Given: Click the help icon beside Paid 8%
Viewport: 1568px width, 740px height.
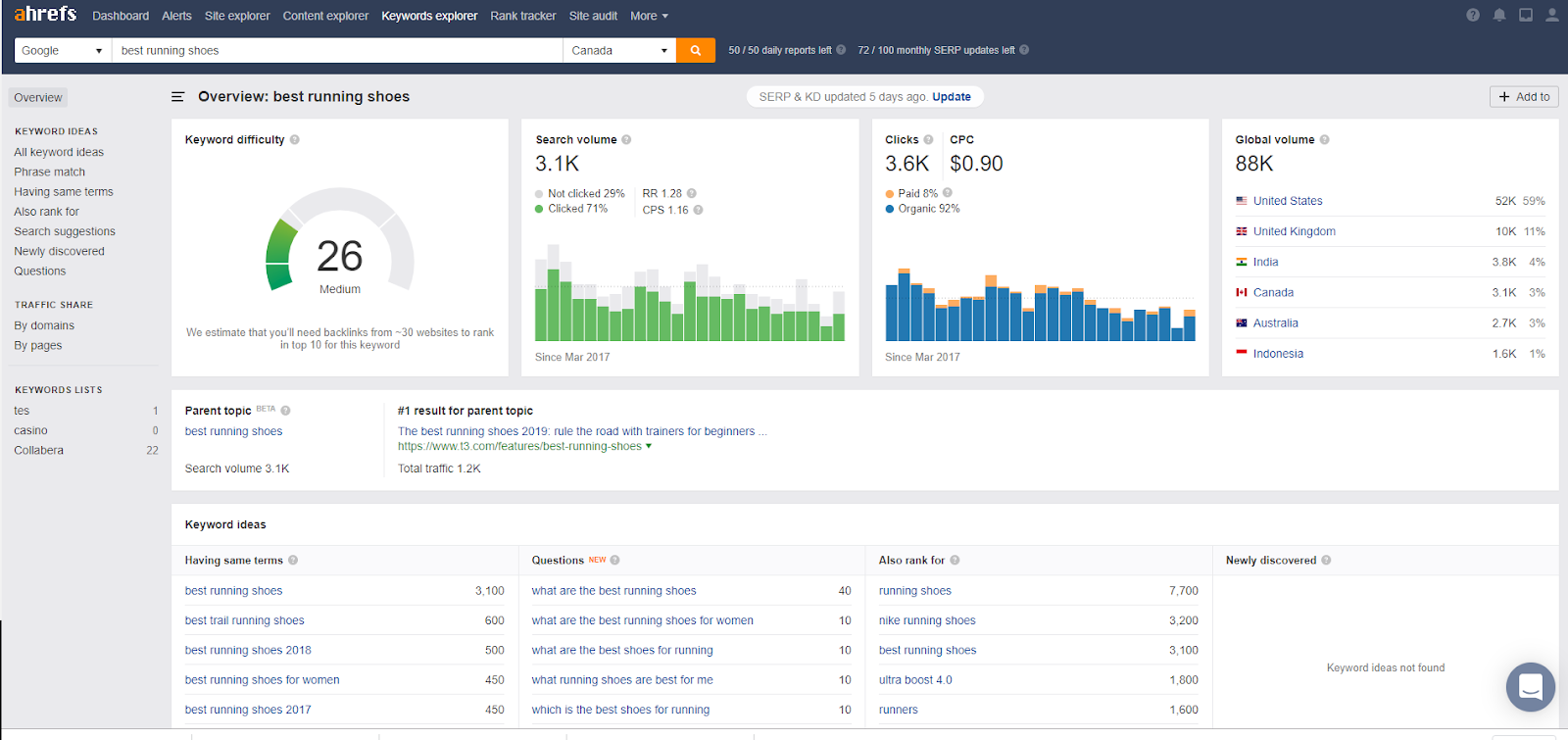Looking at the screenshot, I should point(948,193).
